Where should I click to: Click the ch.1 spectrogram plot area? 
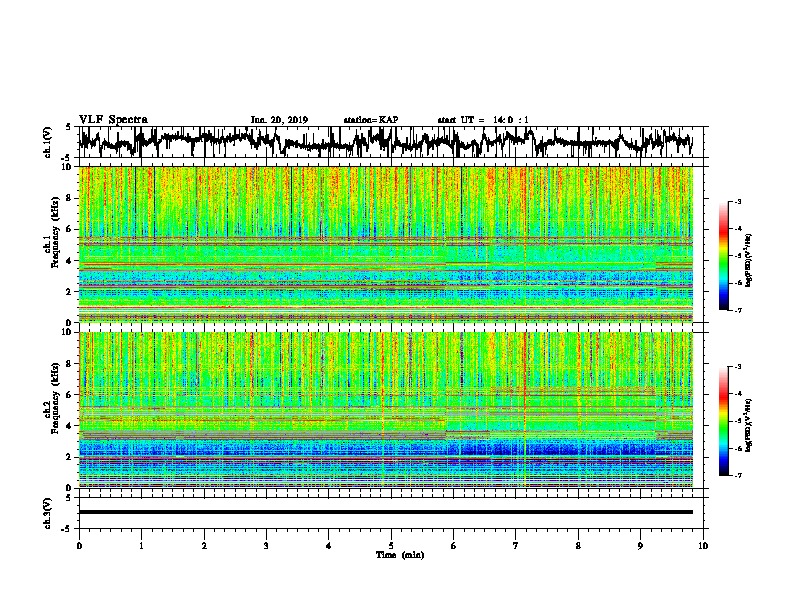point(385,244)
